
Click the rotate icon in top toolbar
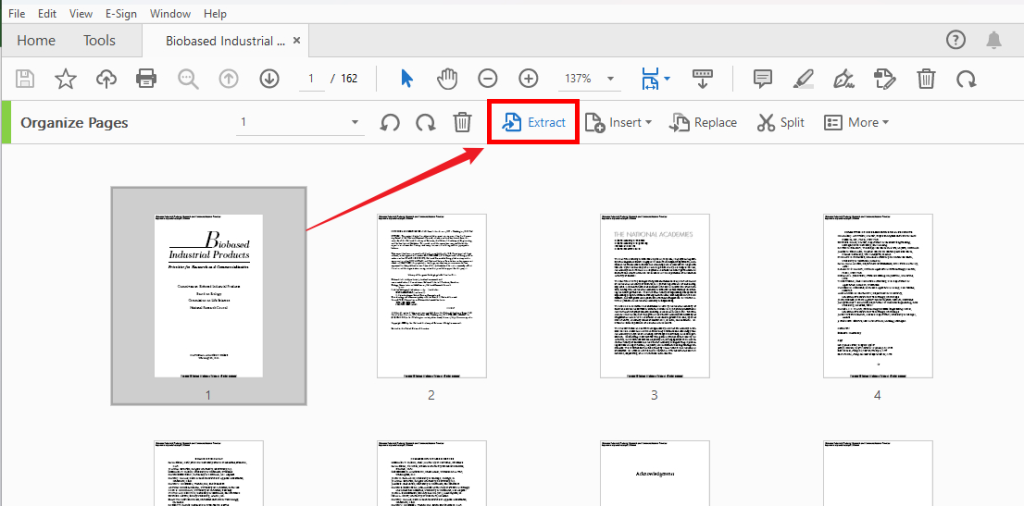(x=966, y=79)
